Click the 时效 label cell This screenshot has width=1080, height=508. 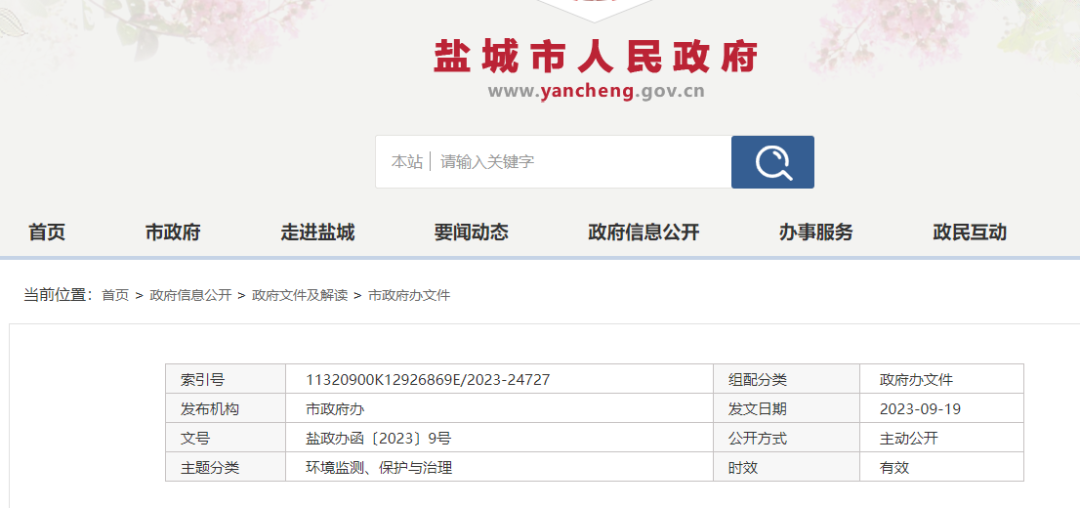tap(787, 467)
